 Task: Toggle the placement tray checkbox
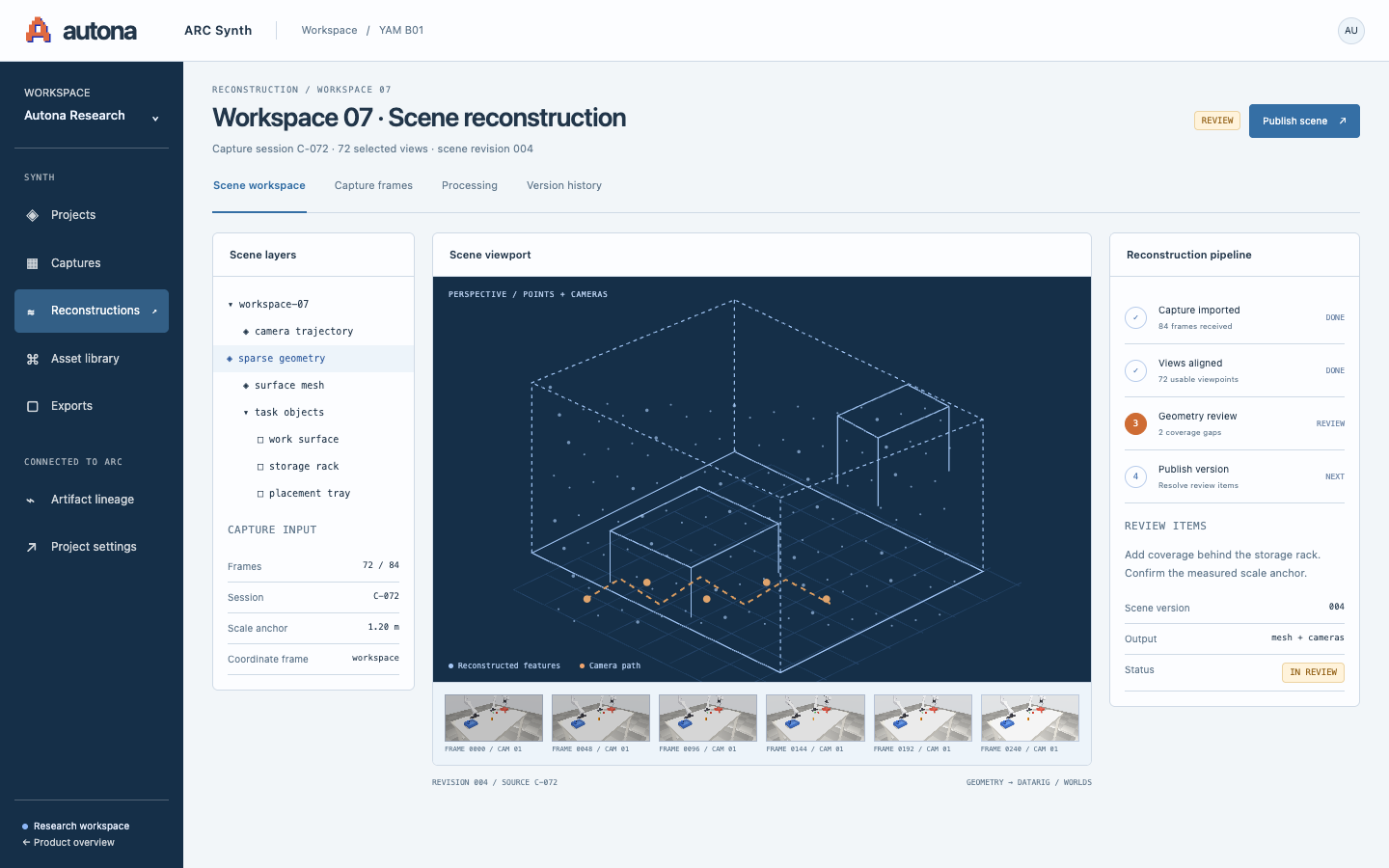pos(260,494)
